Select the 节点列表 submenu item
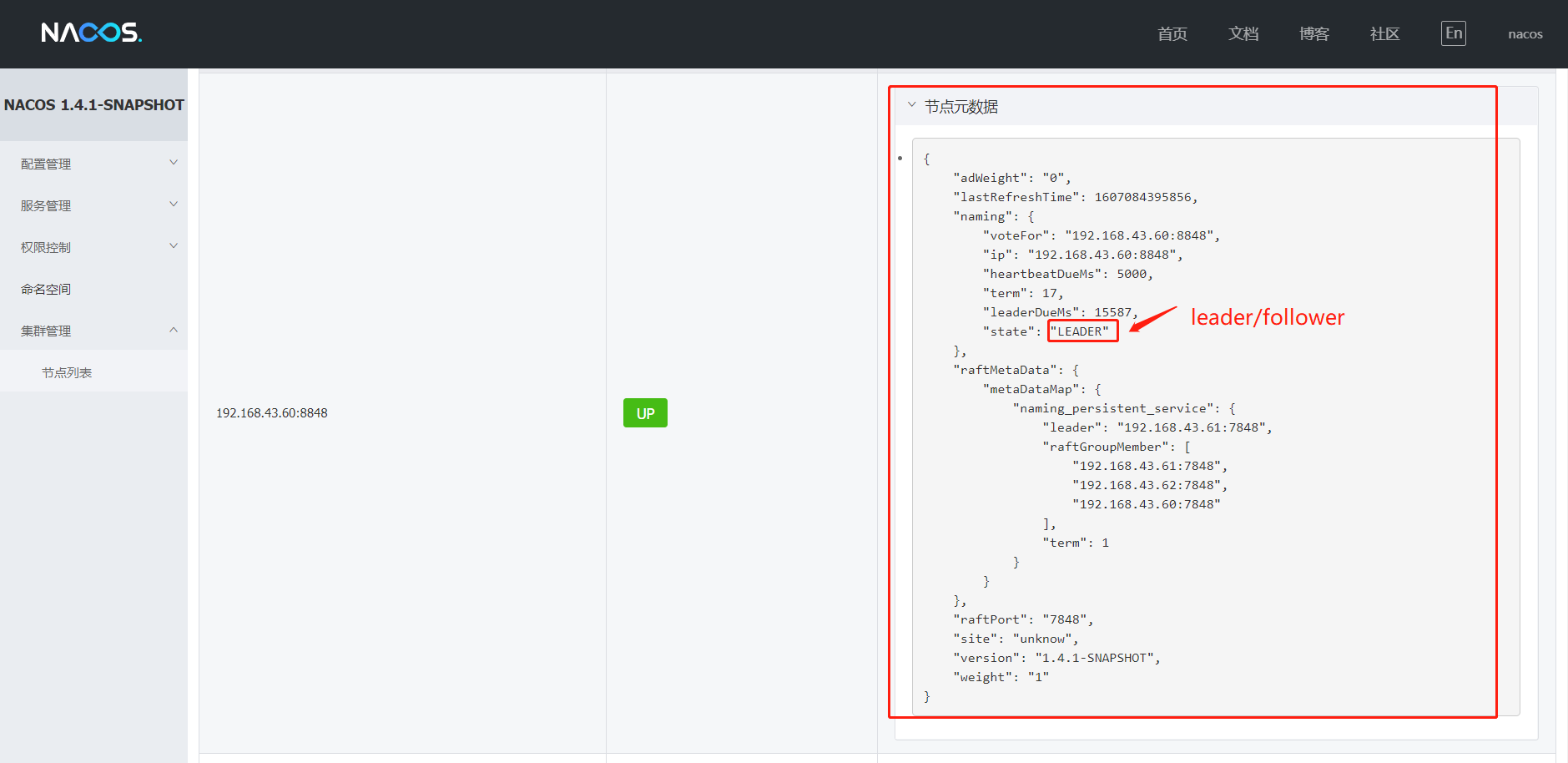The height and width of the screenshot is (763, 1568). [93, 372]
